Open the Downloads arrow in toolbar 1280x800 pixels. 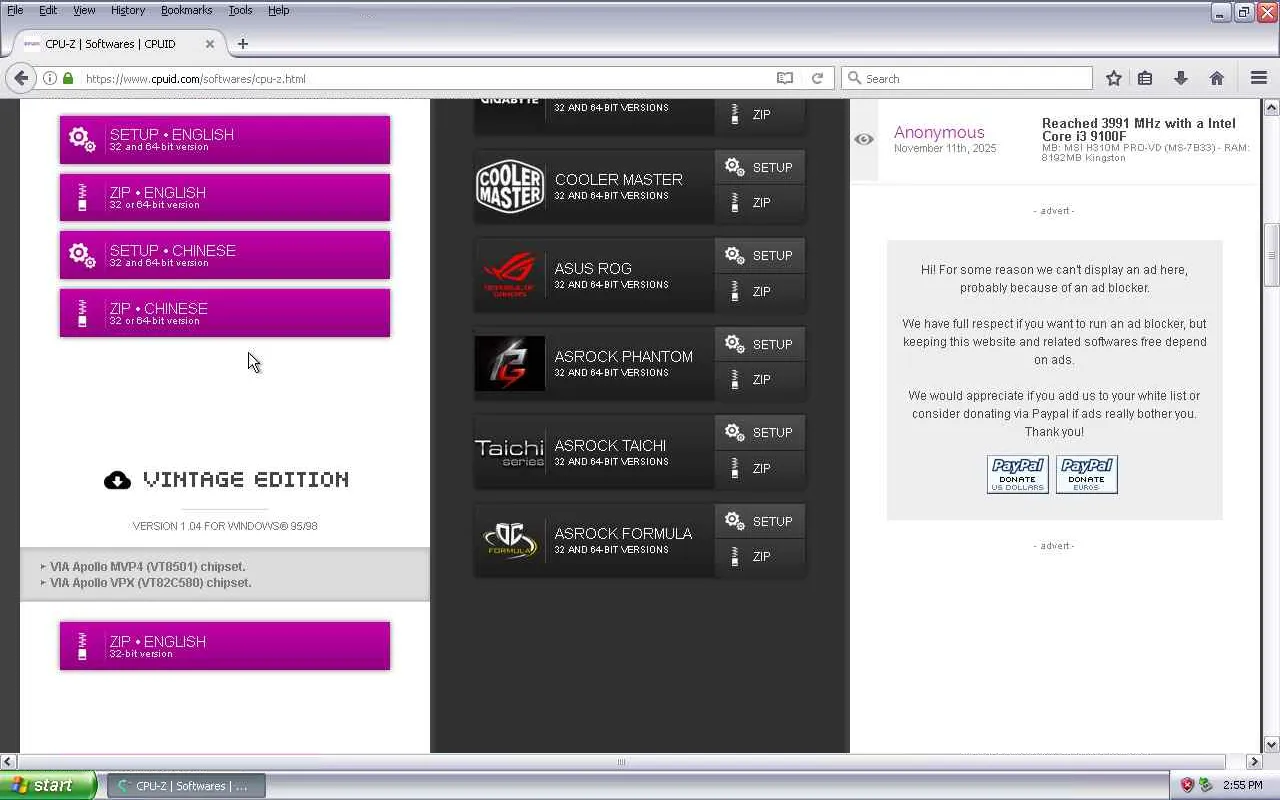(x=1181, y=78)
